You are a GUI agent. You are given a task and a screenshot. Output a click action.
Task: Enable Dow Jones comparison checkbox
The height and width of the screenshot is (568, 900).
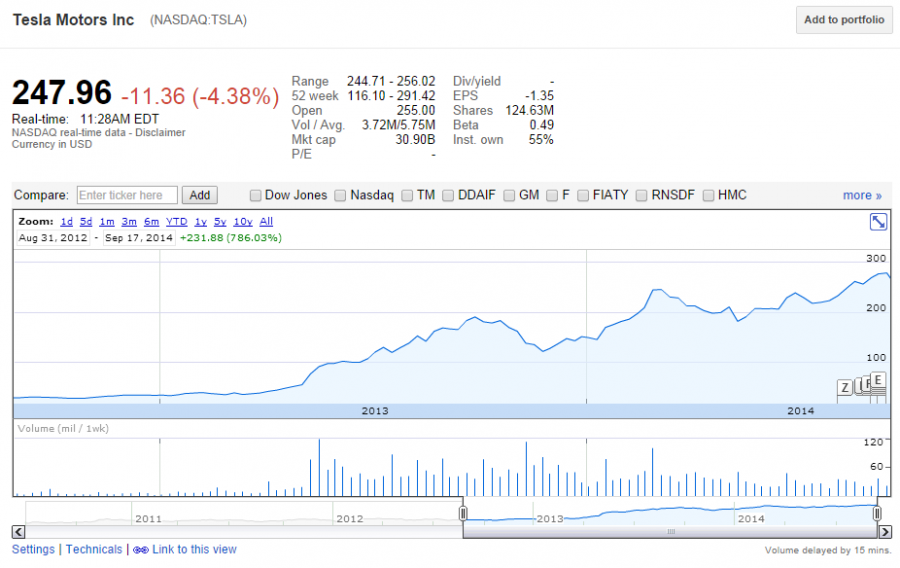click(x=256, y=195)
